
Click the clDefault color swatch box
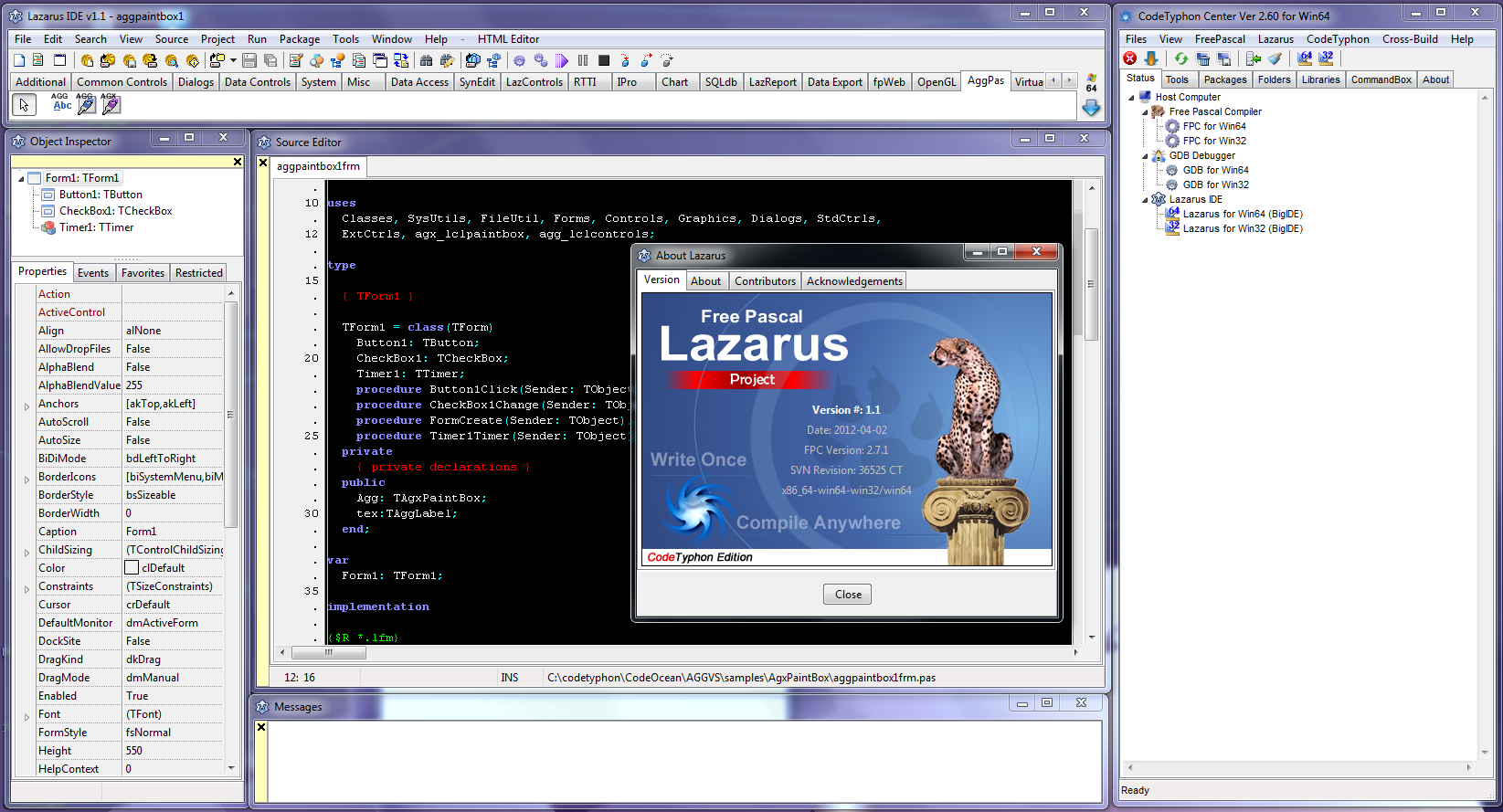[132, 568]
